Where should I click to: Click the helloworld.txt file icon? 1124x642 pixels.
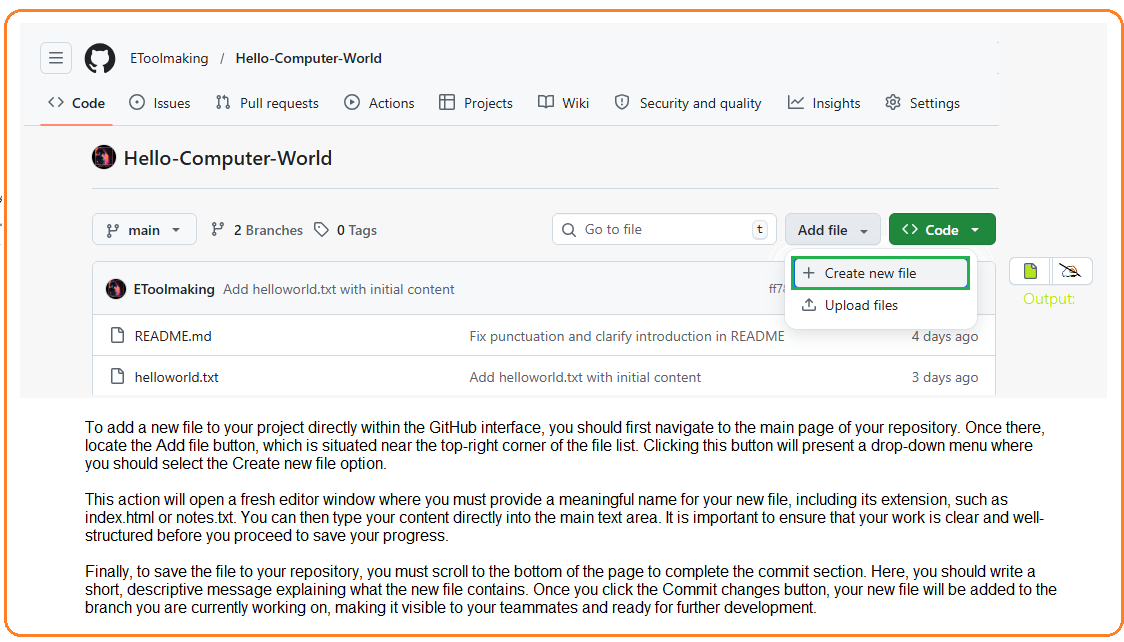click(x=118, y=376)
